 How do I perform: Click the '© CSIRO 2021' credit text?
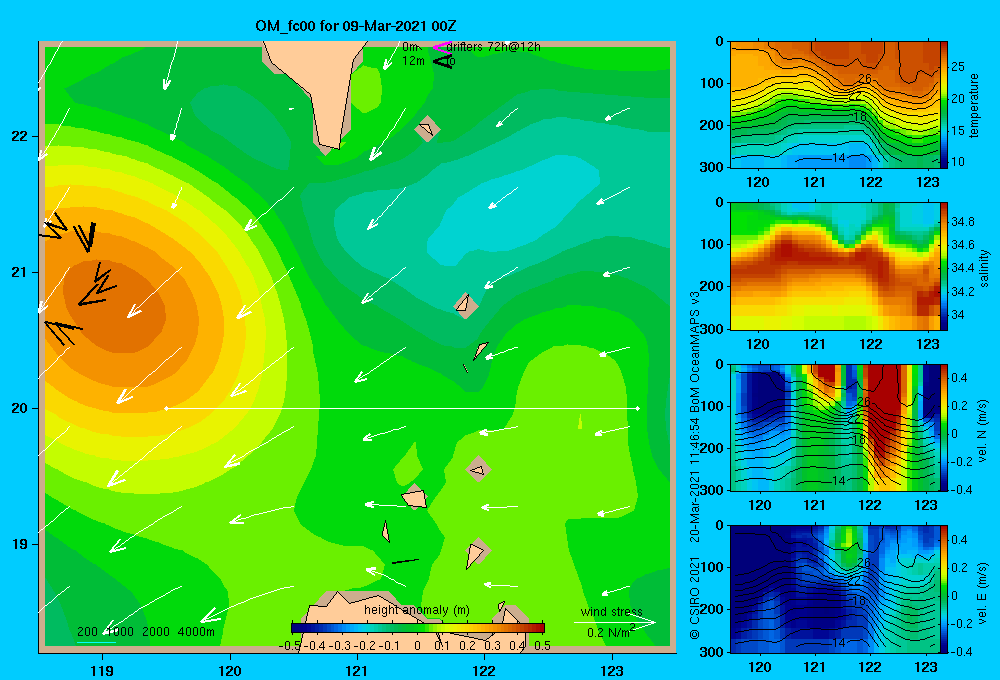[695, 597]
